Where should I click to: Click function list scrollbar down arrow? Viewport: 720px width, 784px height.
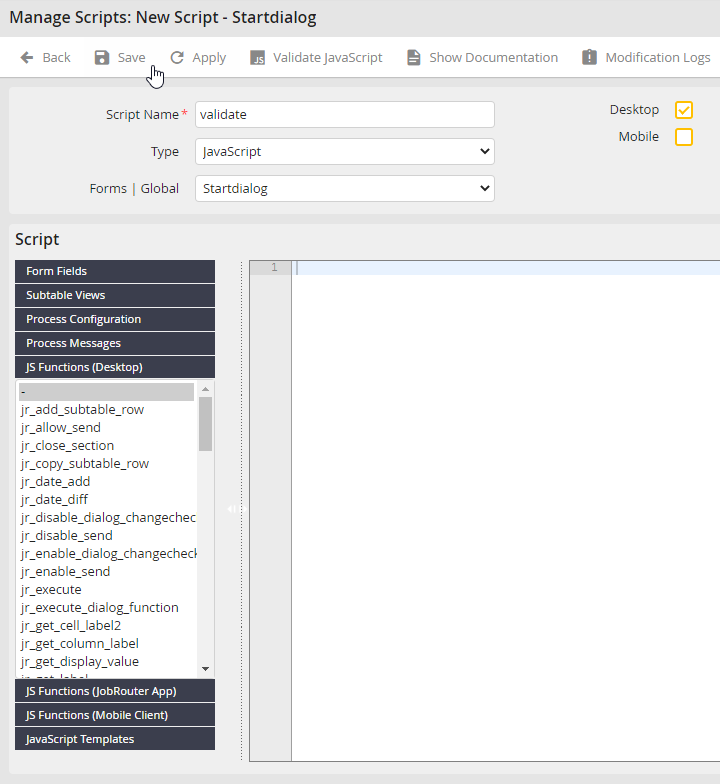(206, 669)
